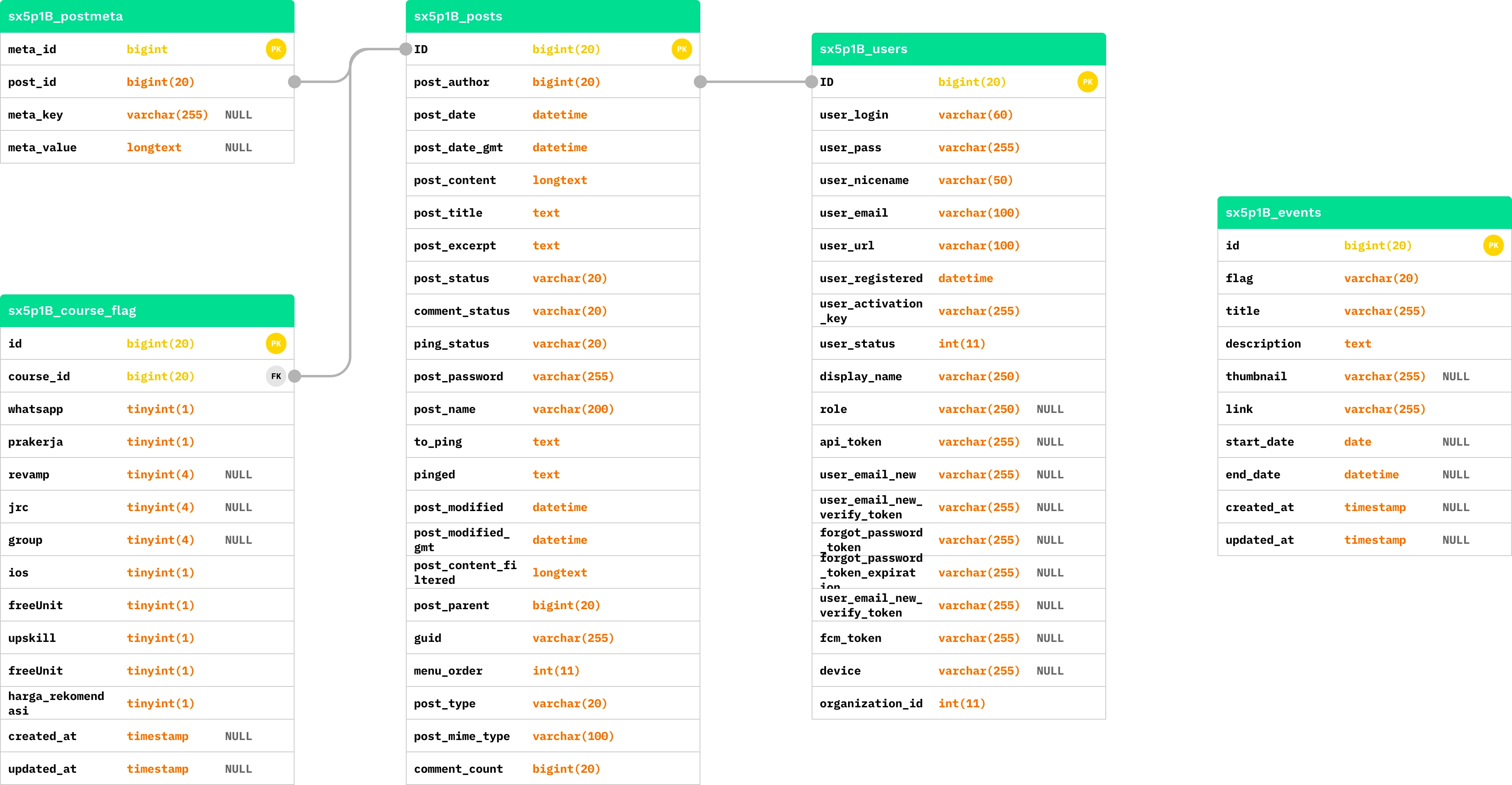
Task: Select the sx5p1B_posts table header
Action: 552,16
